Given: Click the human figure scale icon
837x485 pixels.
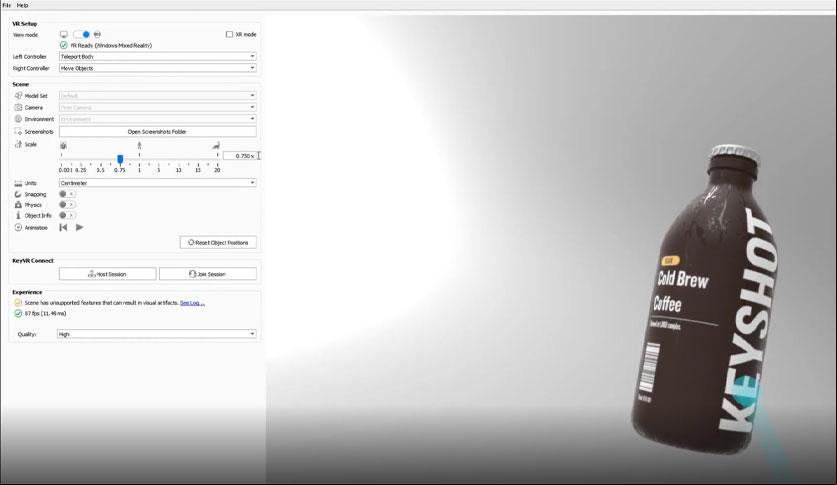Looking at the screenshot, I should point(139,145).
